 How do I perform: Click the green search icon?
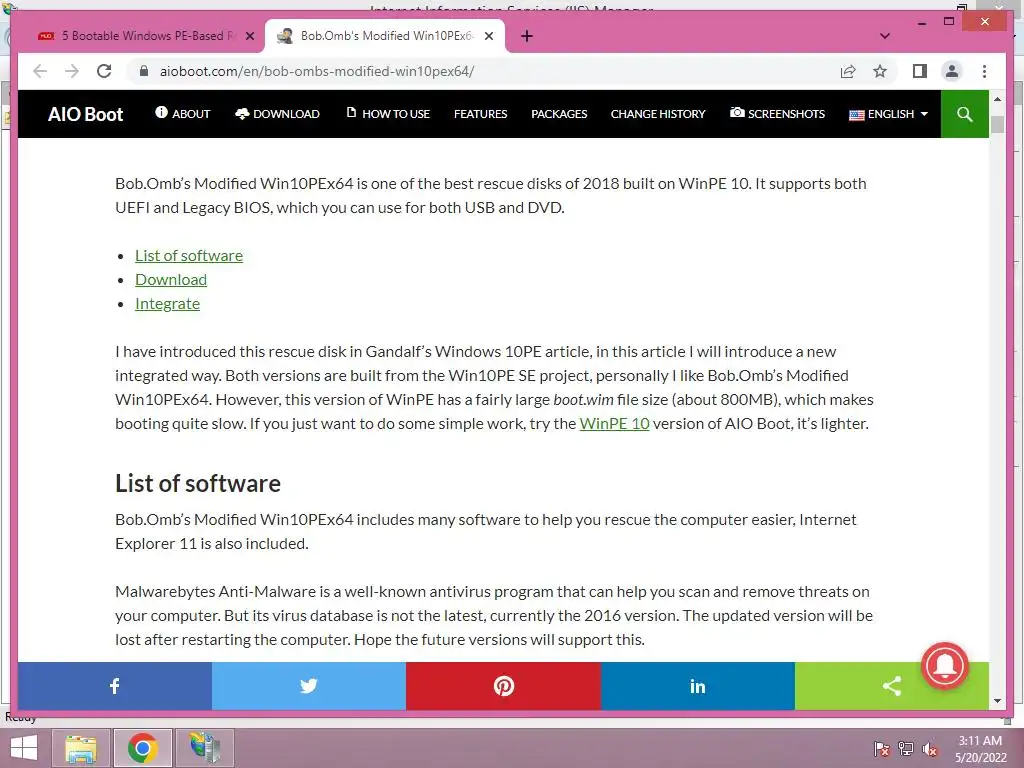965,114
